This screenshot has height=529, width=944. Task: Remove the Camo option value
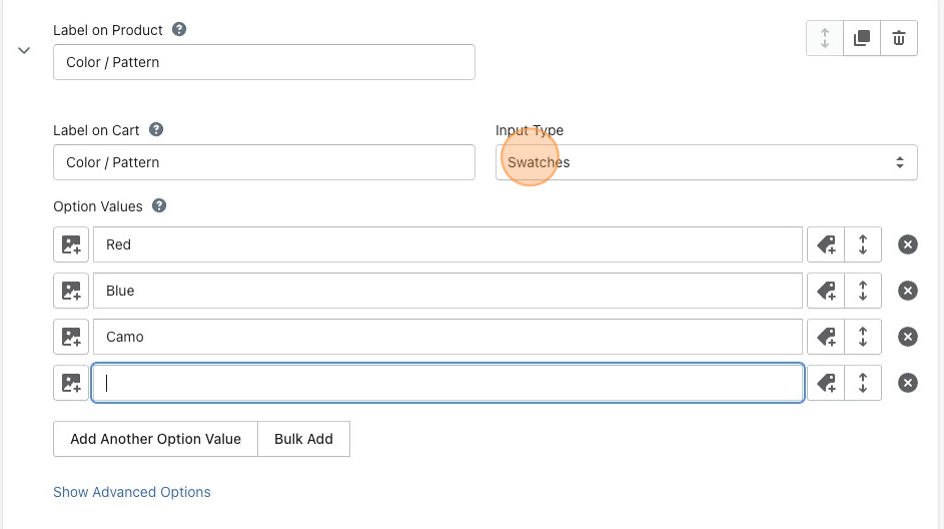[x=908, y=337]
